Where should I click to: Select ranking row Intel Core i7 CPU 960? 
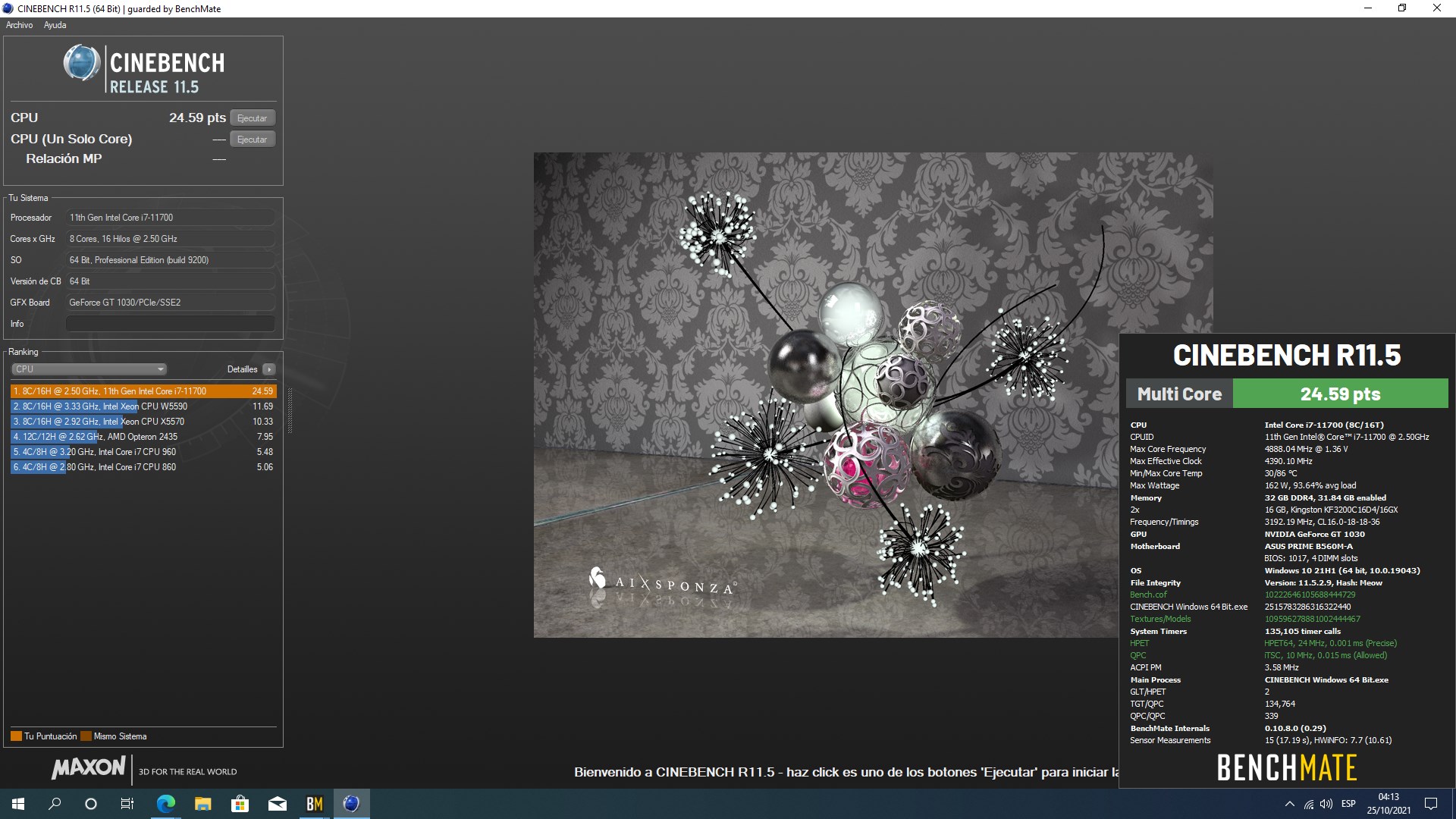tap(143, 452)
